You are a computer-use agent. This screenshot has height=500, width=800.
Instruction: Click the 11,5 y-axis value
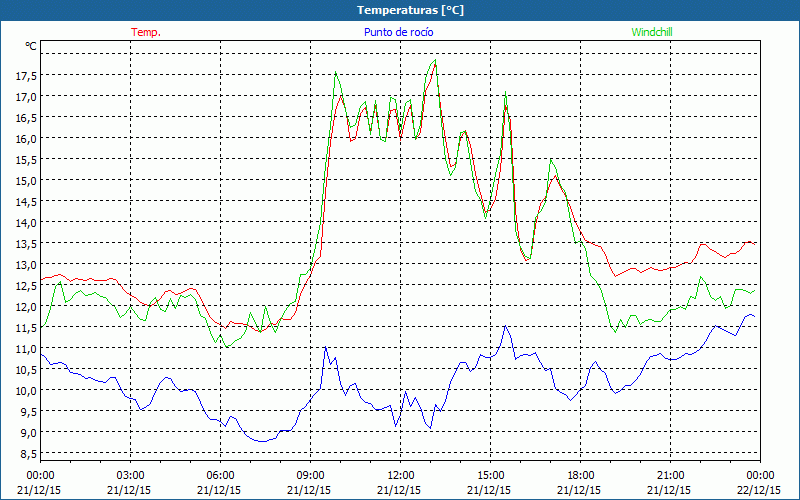(26, 328)
